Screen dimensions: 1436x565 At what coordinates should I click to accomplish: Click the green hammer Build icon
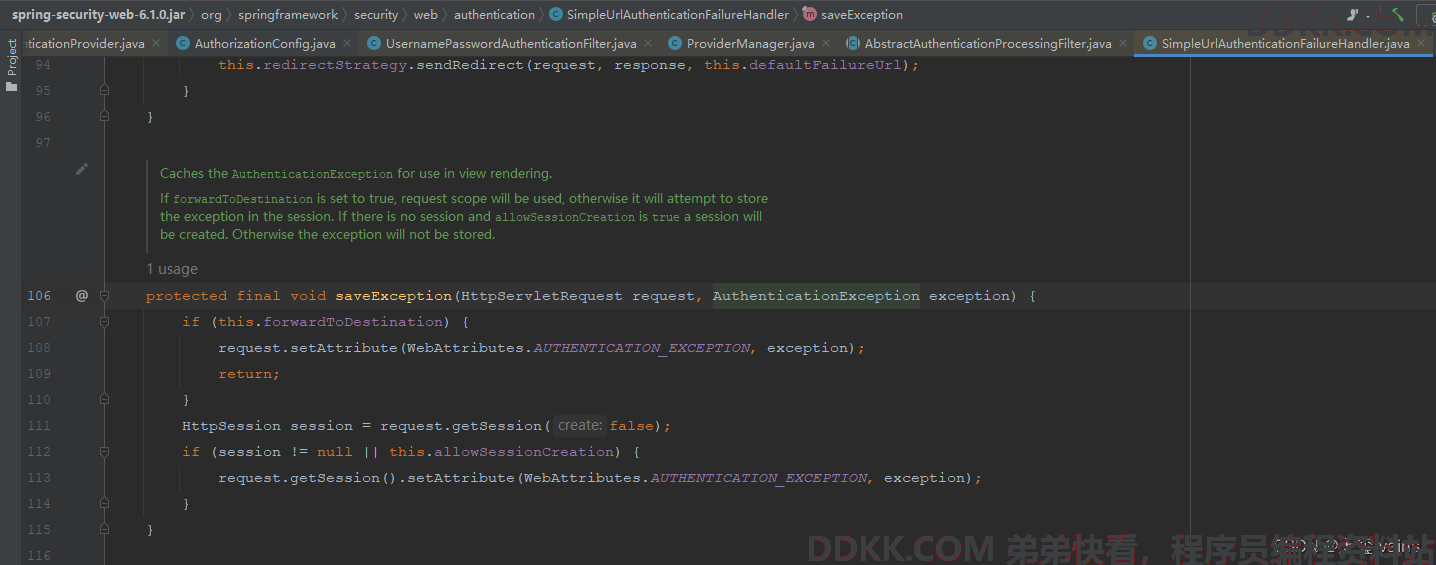(x=1397, y=15)
